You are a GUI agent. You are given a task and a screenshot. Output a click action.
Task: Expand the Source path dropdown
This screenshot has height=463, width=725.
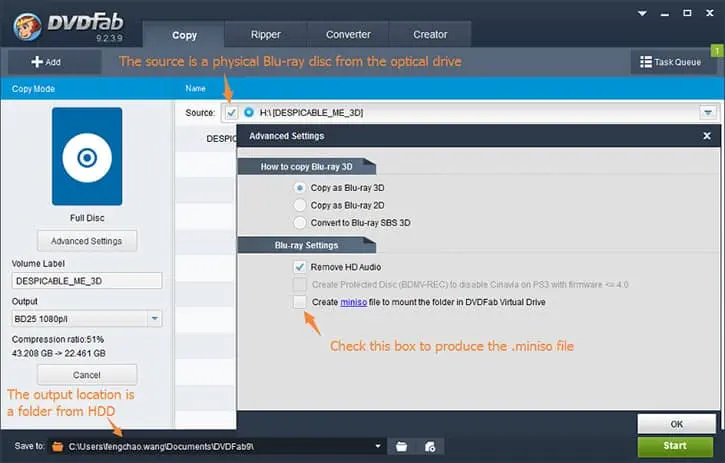coord(708,113)
